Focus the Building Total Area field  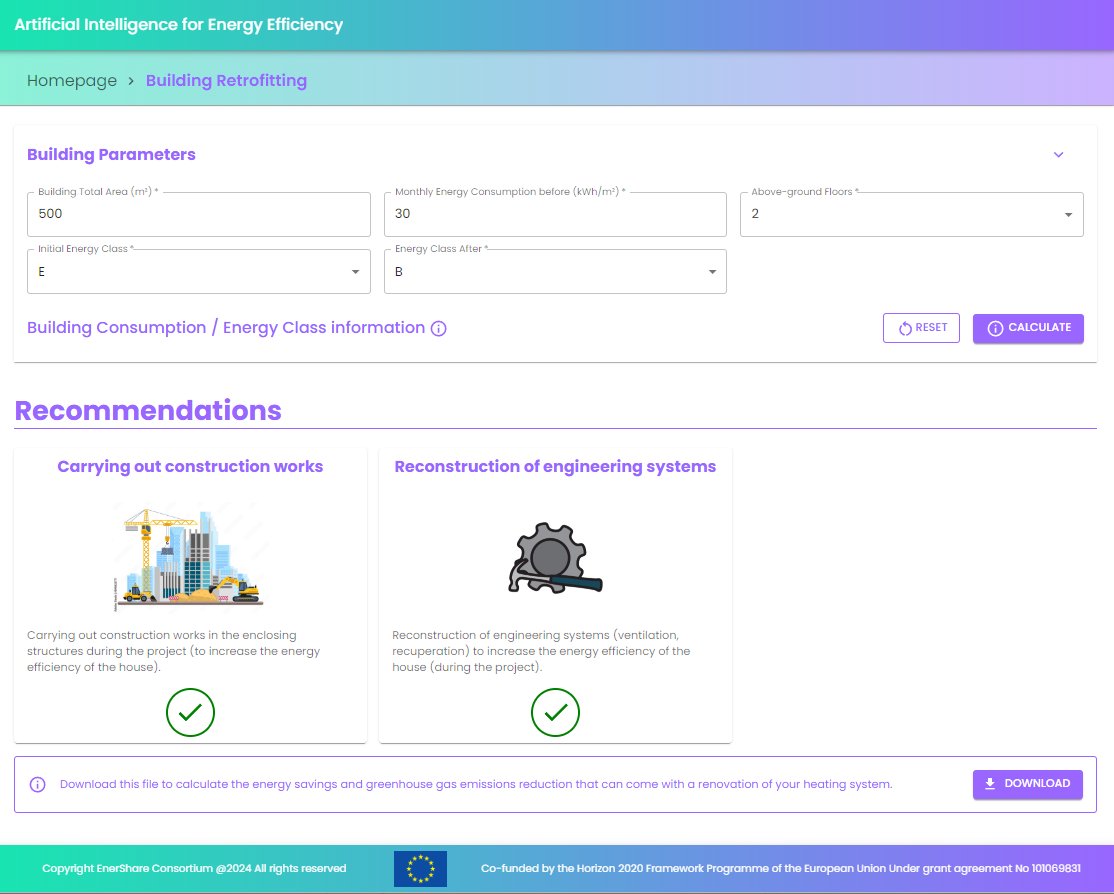pos(199,214)
